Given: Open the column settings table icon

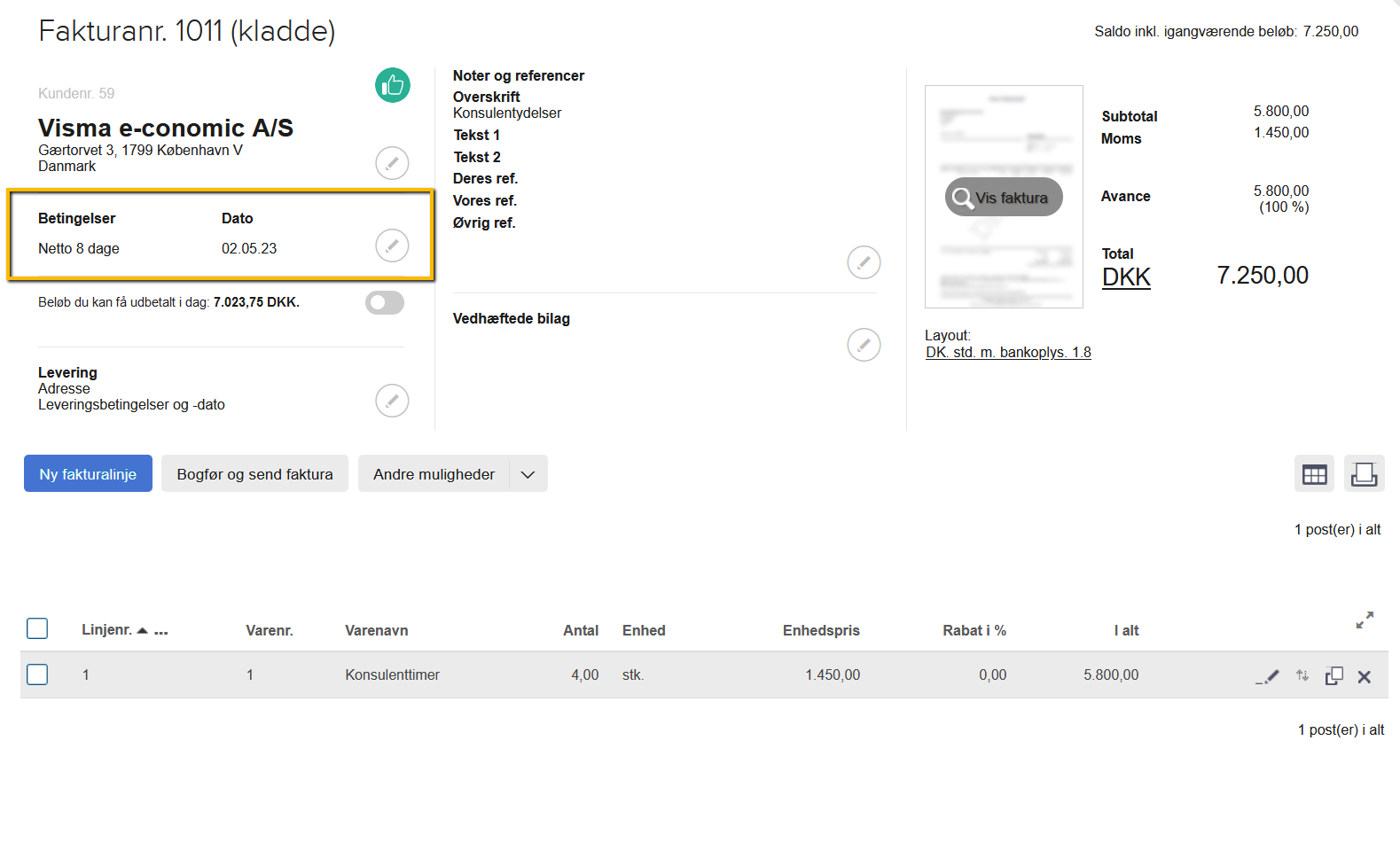Looking at the screenshot, I should pyautogui.click(x=1314, y=474).
